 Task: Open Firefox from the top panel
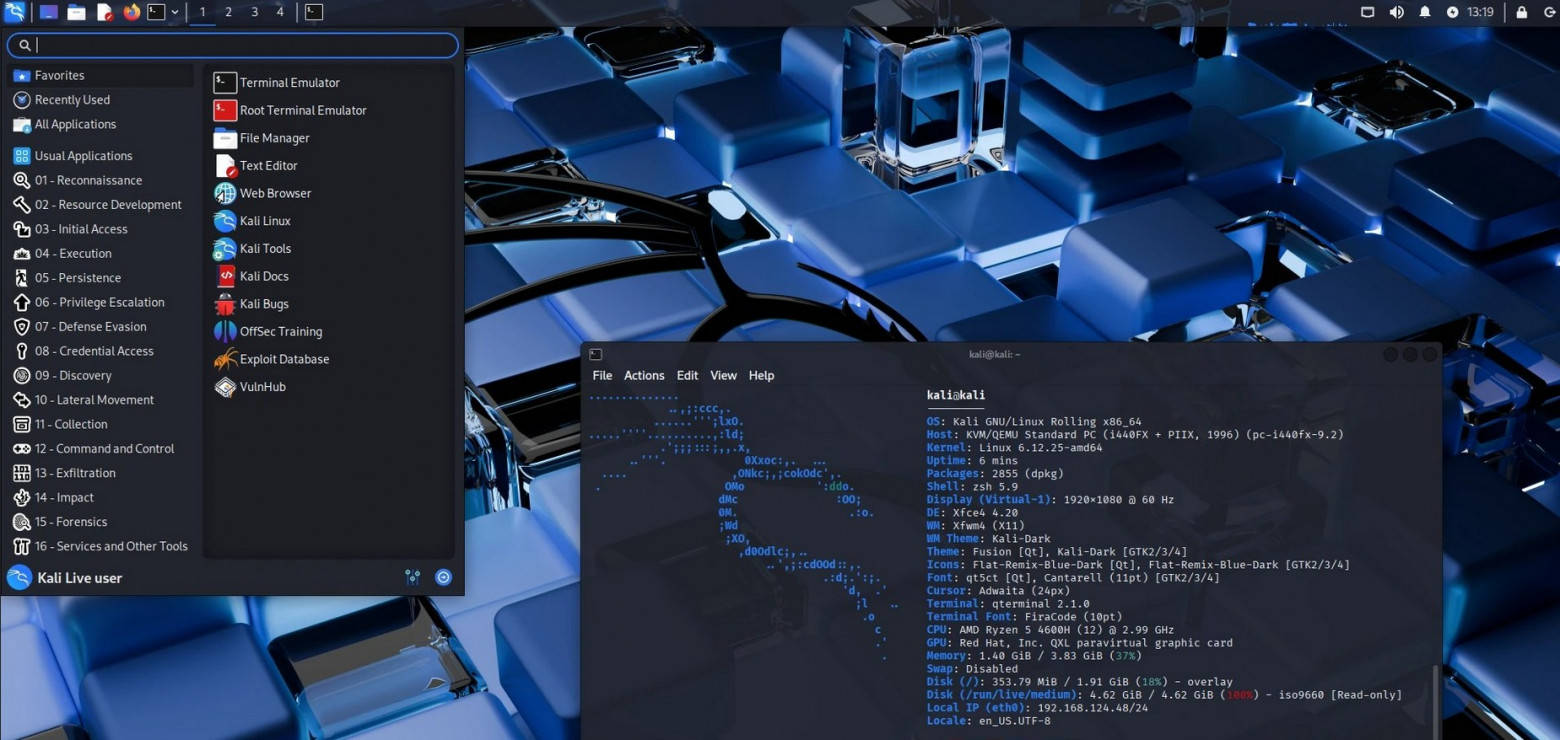click(131, 12)
